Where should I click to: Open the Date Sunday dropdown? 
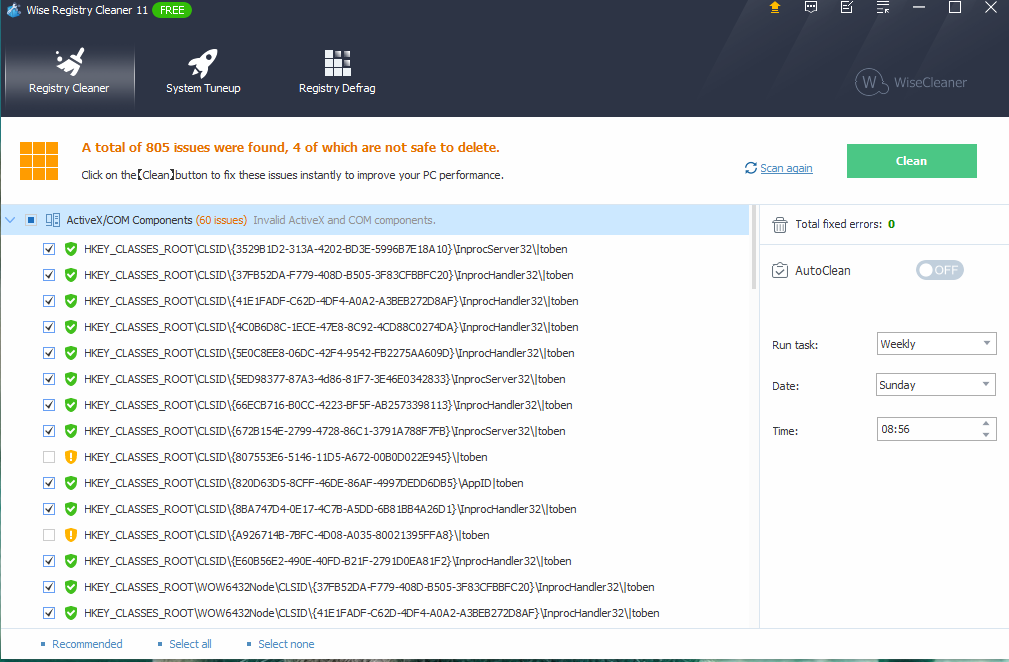(936, 385)
